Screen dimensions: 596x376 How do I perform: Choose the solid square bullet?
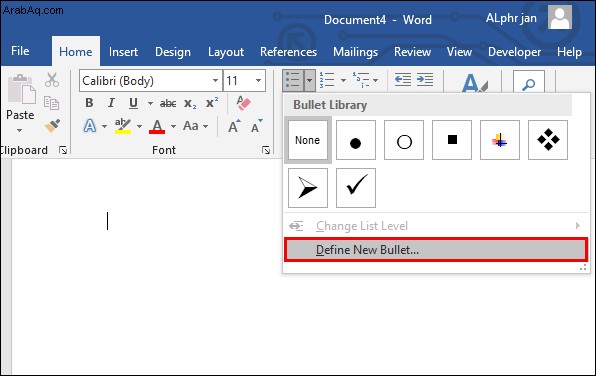pyautogui.click(x=452, y=140)
